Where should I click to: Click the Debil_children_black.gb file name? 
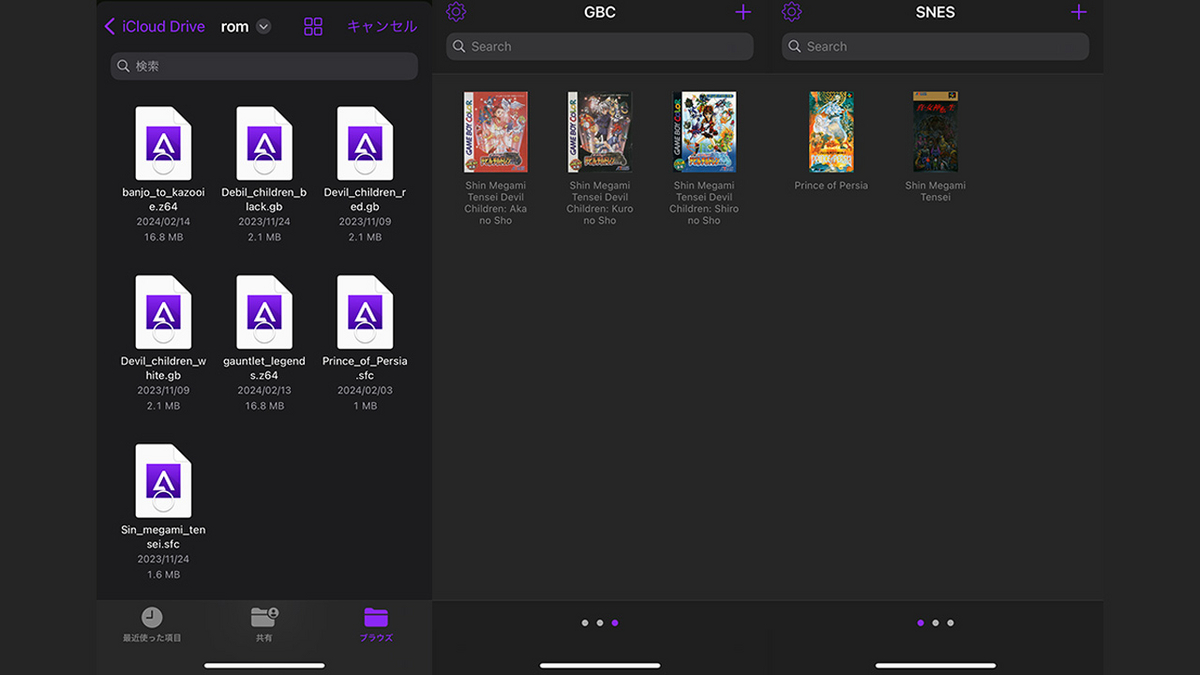click(x=264, y=198)
